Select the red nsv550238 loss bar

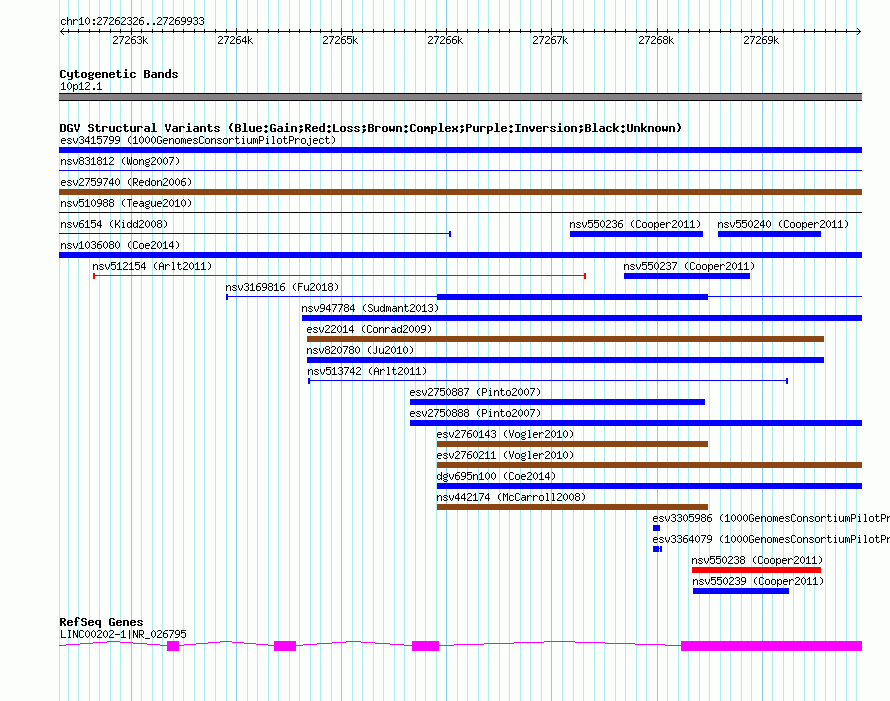coord(756,570)
